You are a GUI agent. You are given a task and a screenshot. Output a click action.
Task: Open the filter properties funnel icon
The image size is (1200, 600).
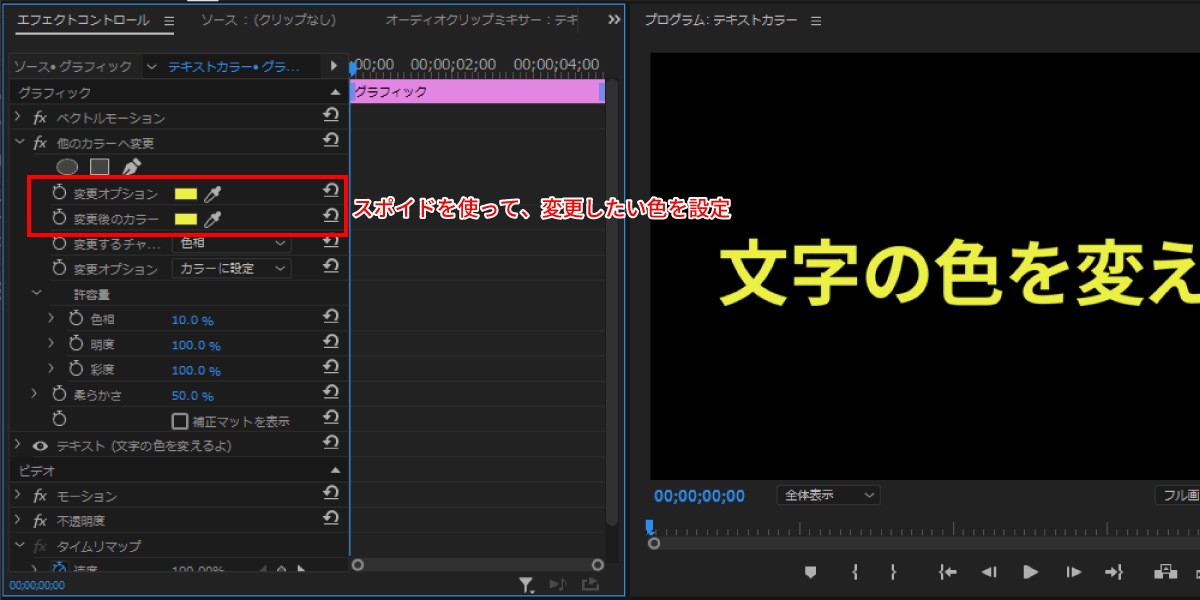[526, 585]
